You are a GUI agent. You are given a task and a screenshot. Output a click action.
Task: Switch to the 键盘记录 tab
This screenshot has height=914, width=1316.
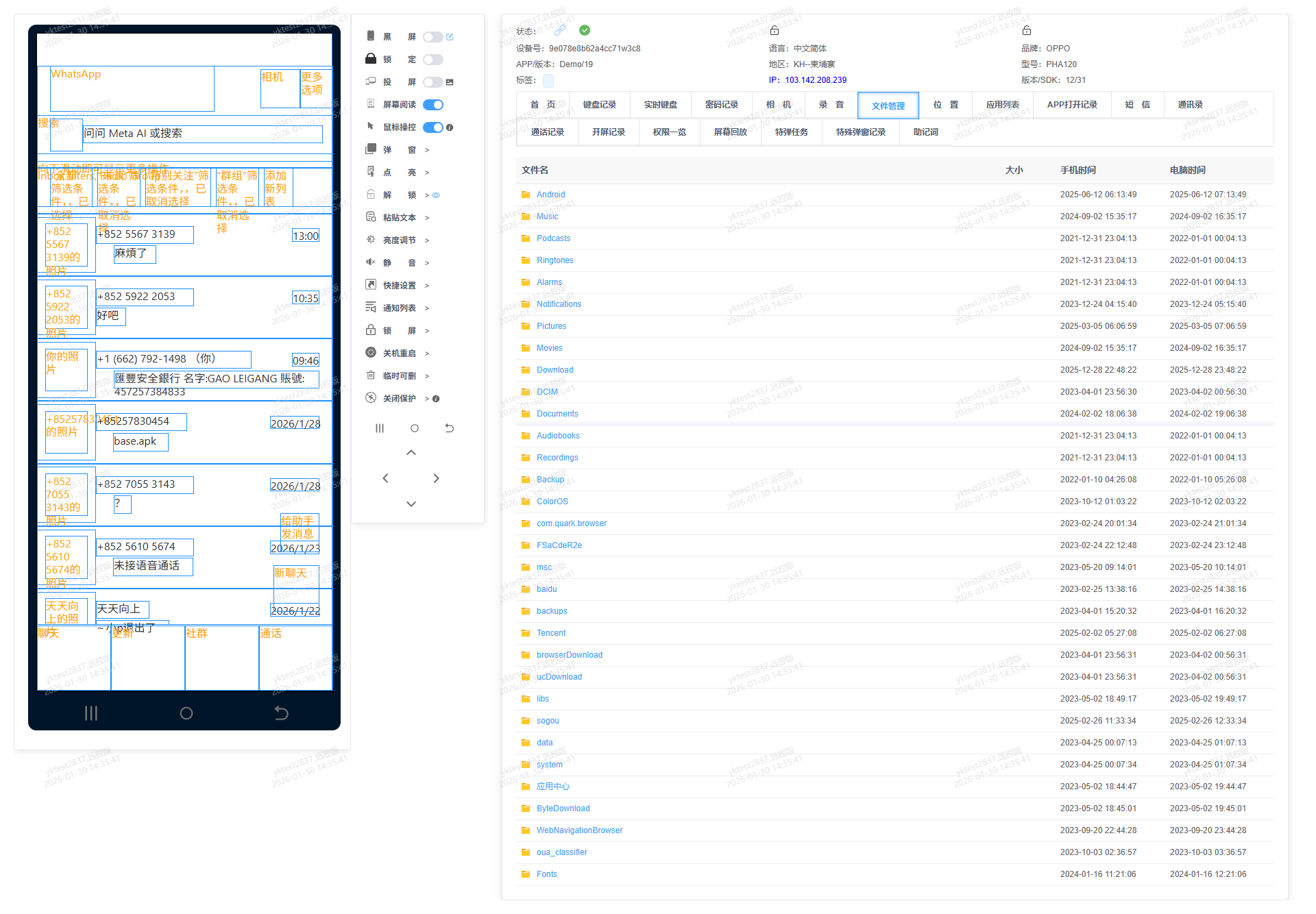click(600, 105)
